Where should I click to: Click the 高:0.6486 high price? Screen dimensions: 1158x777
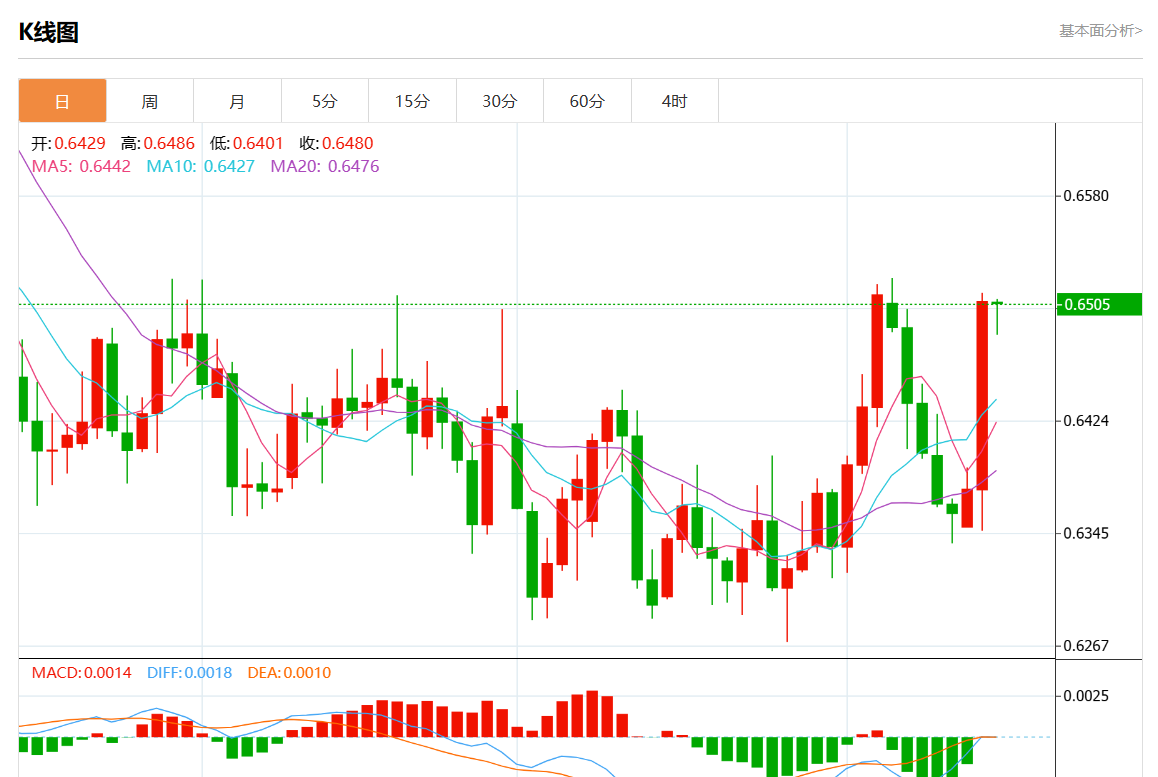coord(158,143)
